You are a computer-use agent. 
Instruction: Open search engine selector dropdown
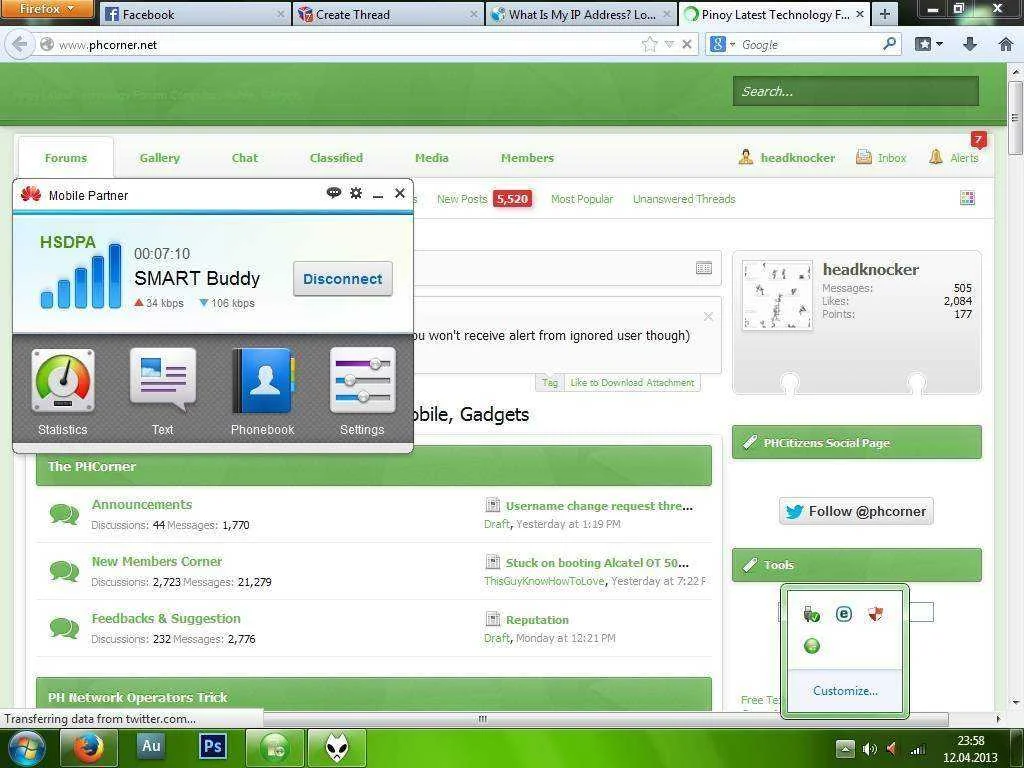click(722, 44)
